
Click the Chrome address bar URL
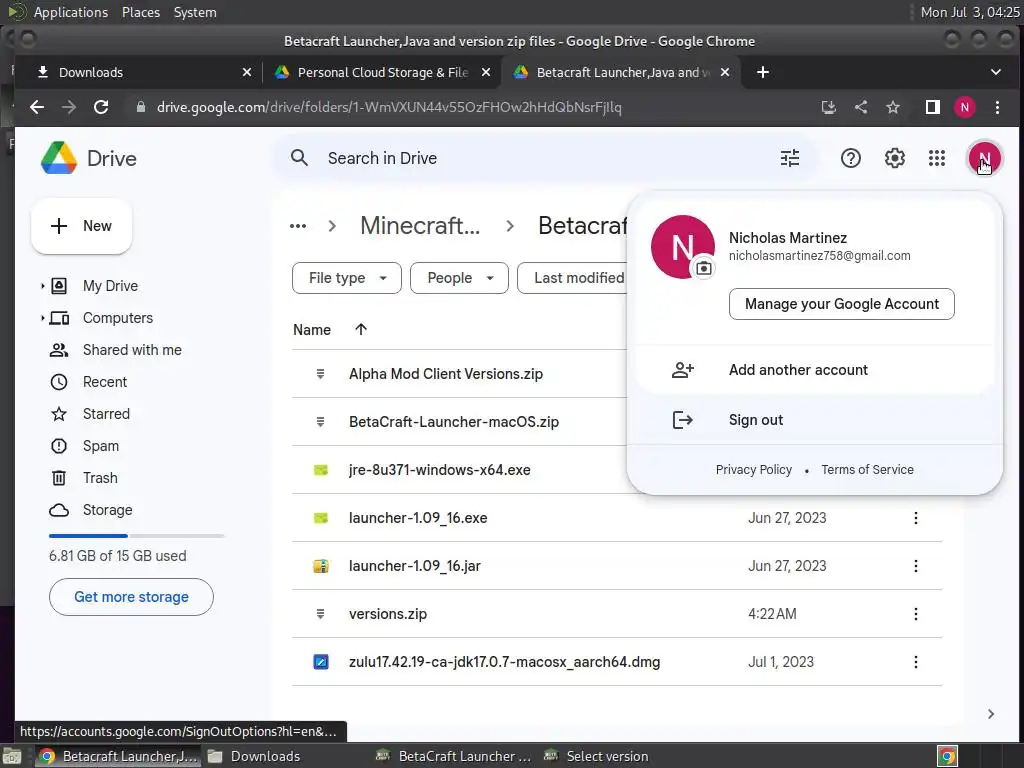[389, 107]
